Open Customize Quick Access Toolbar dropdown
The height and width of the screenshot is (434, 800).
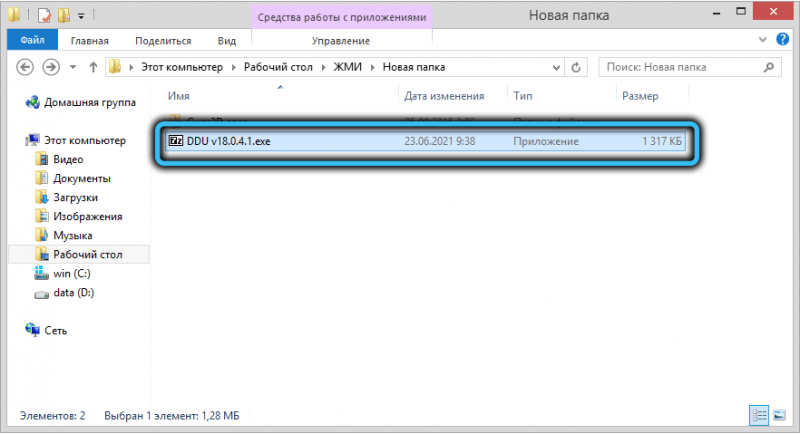pos(81,16)
